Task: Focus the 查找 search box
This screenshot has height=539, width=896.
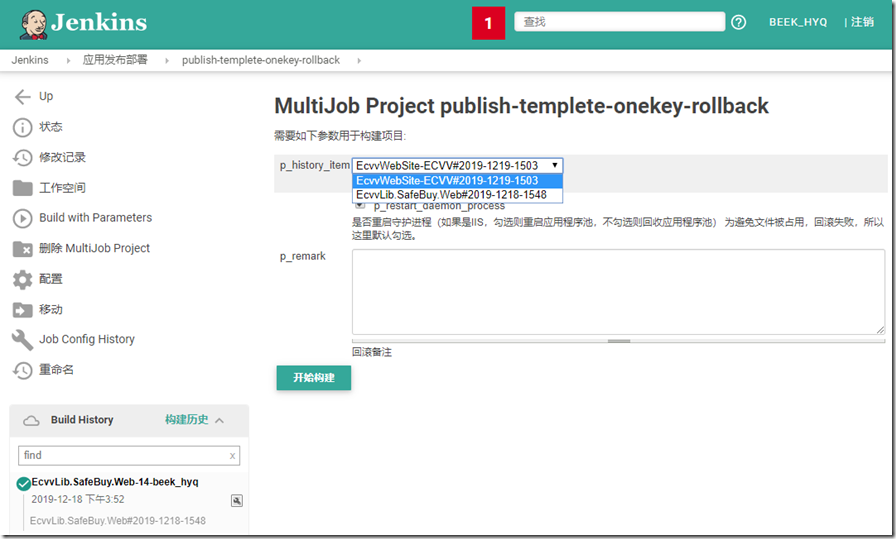Action: (619, 22)
